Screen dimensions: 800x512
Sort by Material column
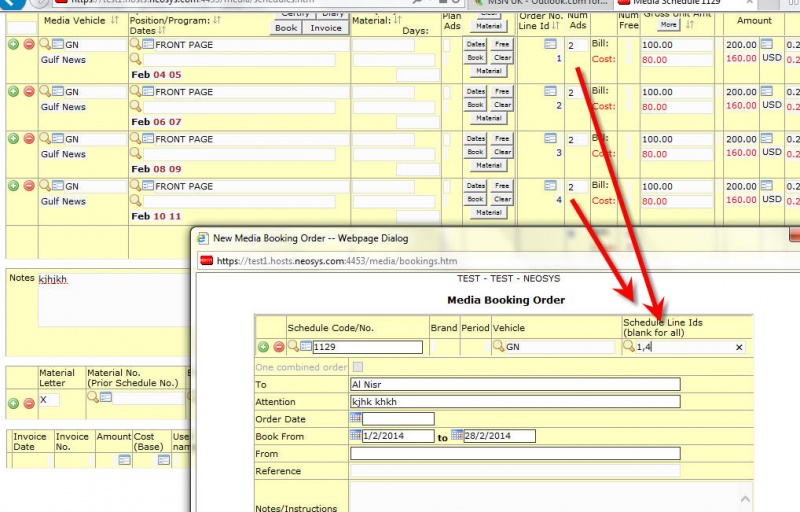pyautogui.click(x=397, y=20)
